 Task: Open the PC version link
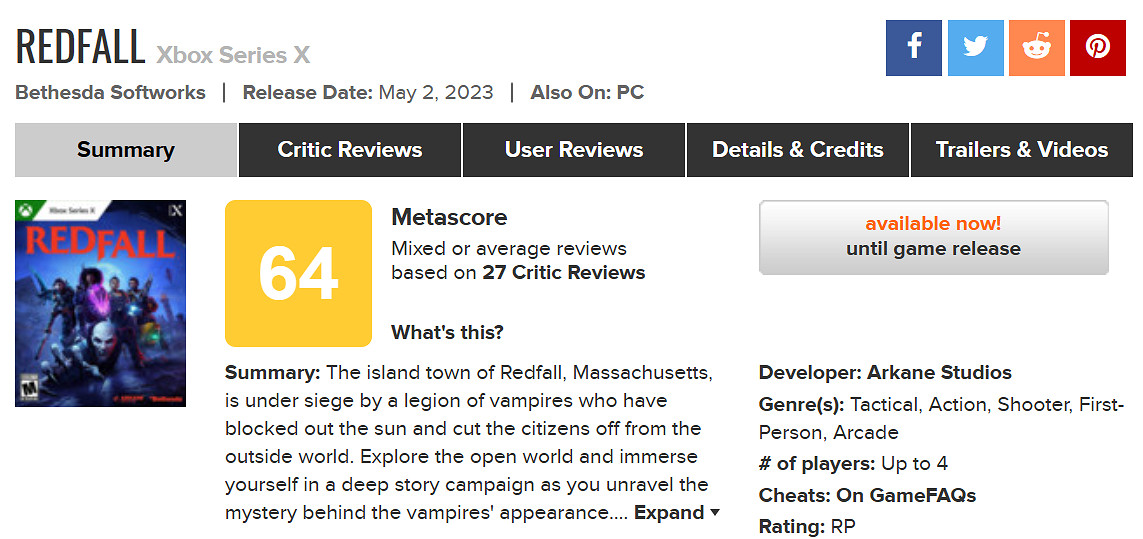(x=630, y=93)
